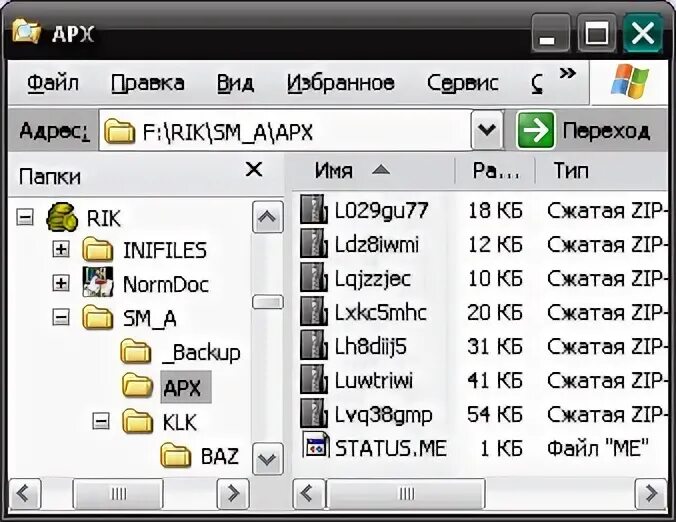Click the NormDoc folder icon
Image resolution: width=676 pixels, height=522 pixels.
[x=98, y=281]
